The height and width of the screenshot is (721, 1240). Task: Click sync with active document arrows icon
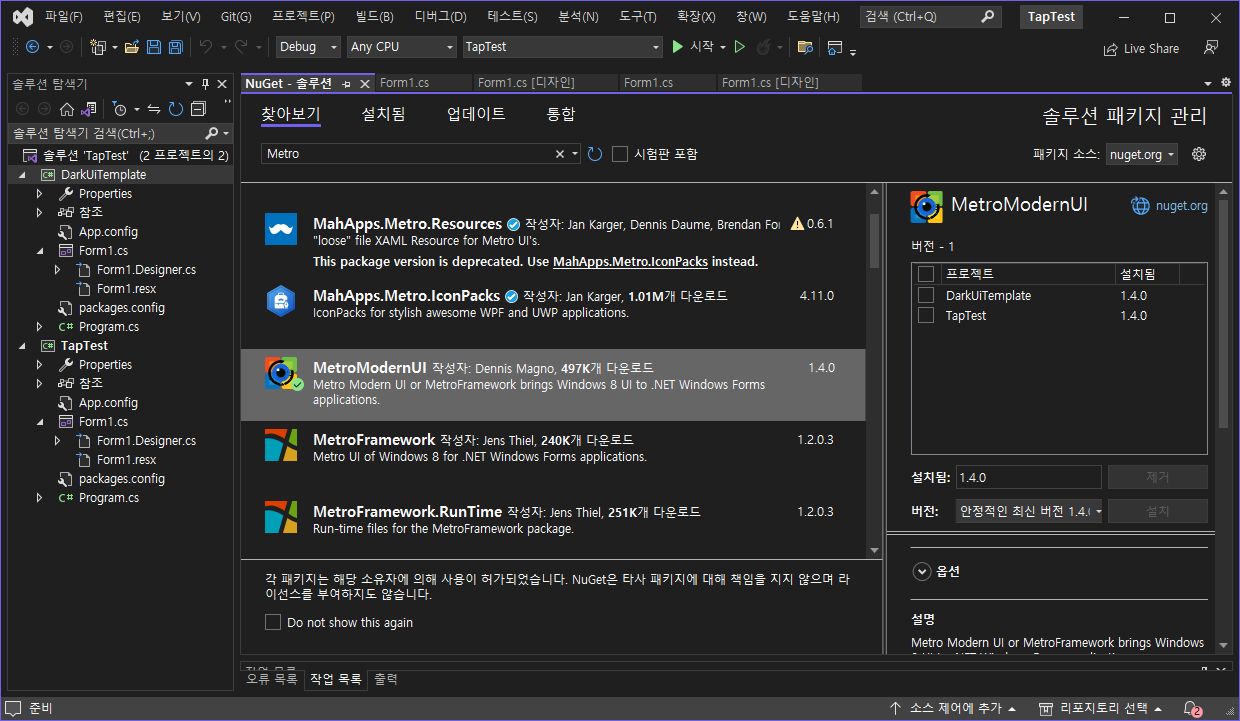click(x=154, y=109)
